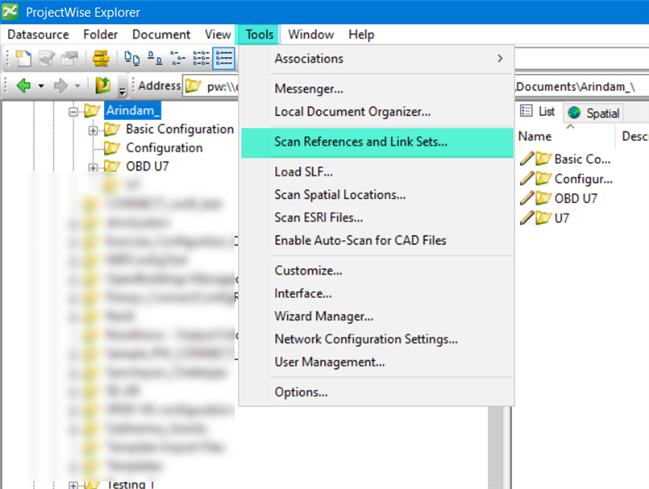Open the back history dropdown arrow
Viewport: 649px width, 489px height.
click(41, 86)
